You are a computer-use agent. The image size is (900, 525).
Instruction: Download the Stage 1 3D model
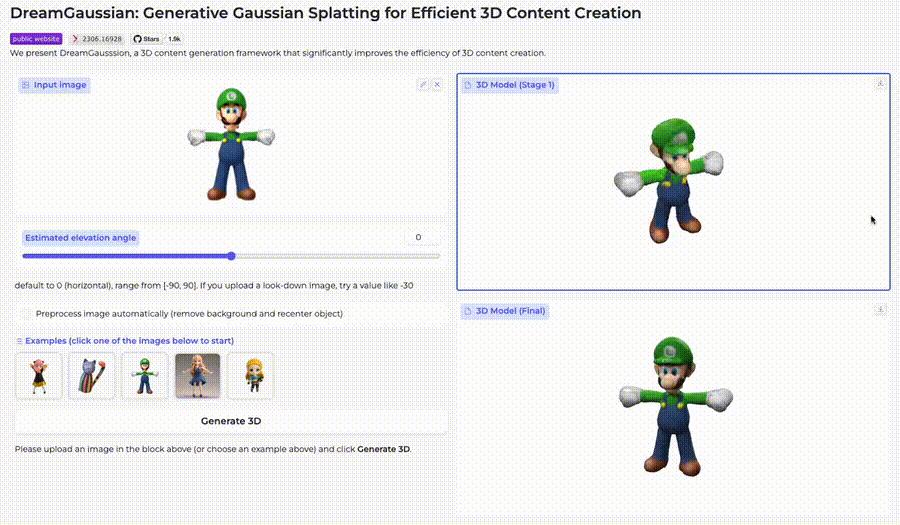(x=880, y=84)
